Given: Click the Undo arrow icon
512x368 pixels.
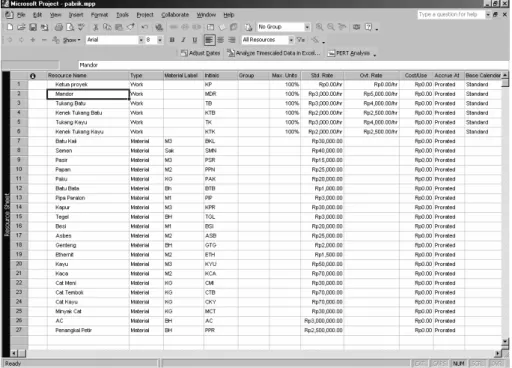Looking at the screenshot, I should click(x=145, y=27).
